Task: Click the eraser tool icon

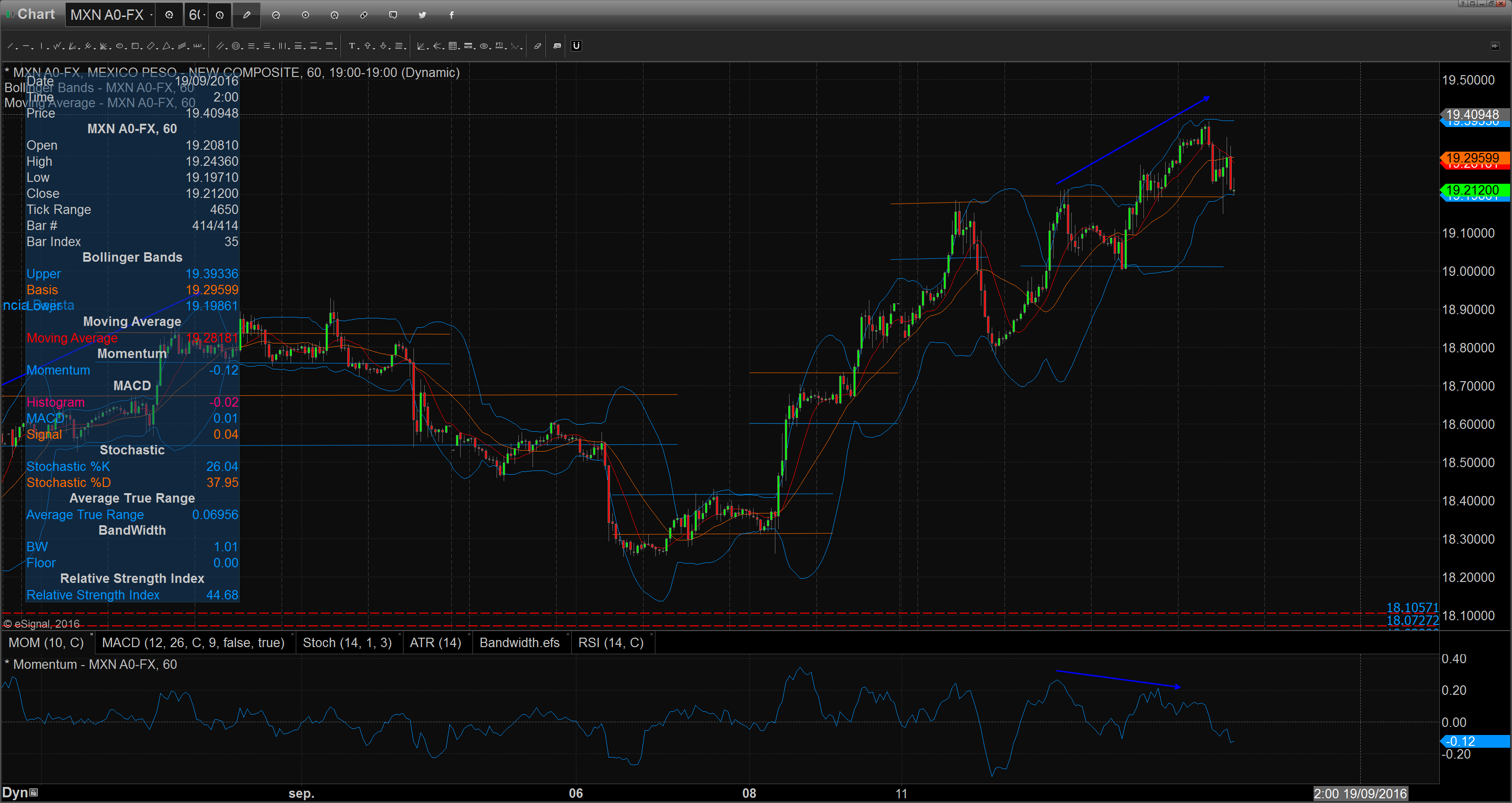Action: pyautogui.click(x=538, y=46)
